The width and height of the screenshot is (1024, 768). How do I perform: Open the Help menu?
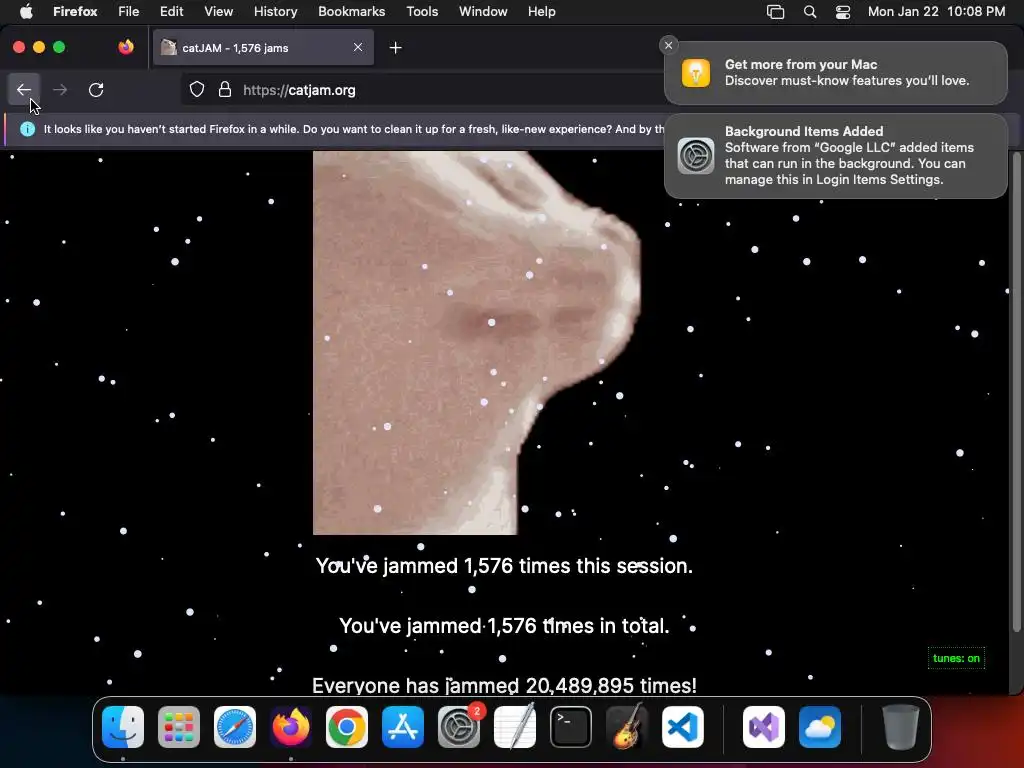click(x=541, y=11)
